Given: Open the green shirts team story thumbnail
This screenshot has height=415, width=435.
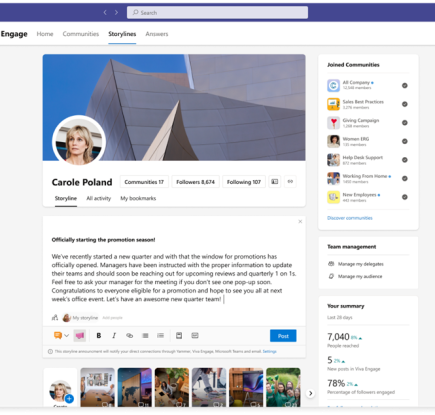Looking at the screenshot, I should (283, 387).
